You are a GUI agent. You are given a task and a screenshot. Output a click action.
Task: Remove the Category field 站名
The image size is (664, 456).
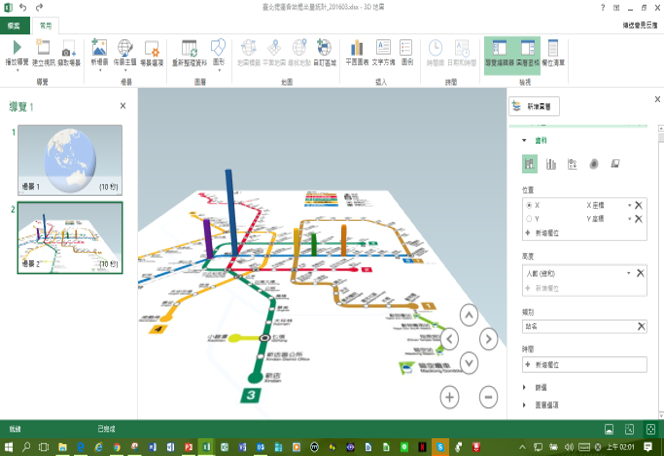point(641,326)
